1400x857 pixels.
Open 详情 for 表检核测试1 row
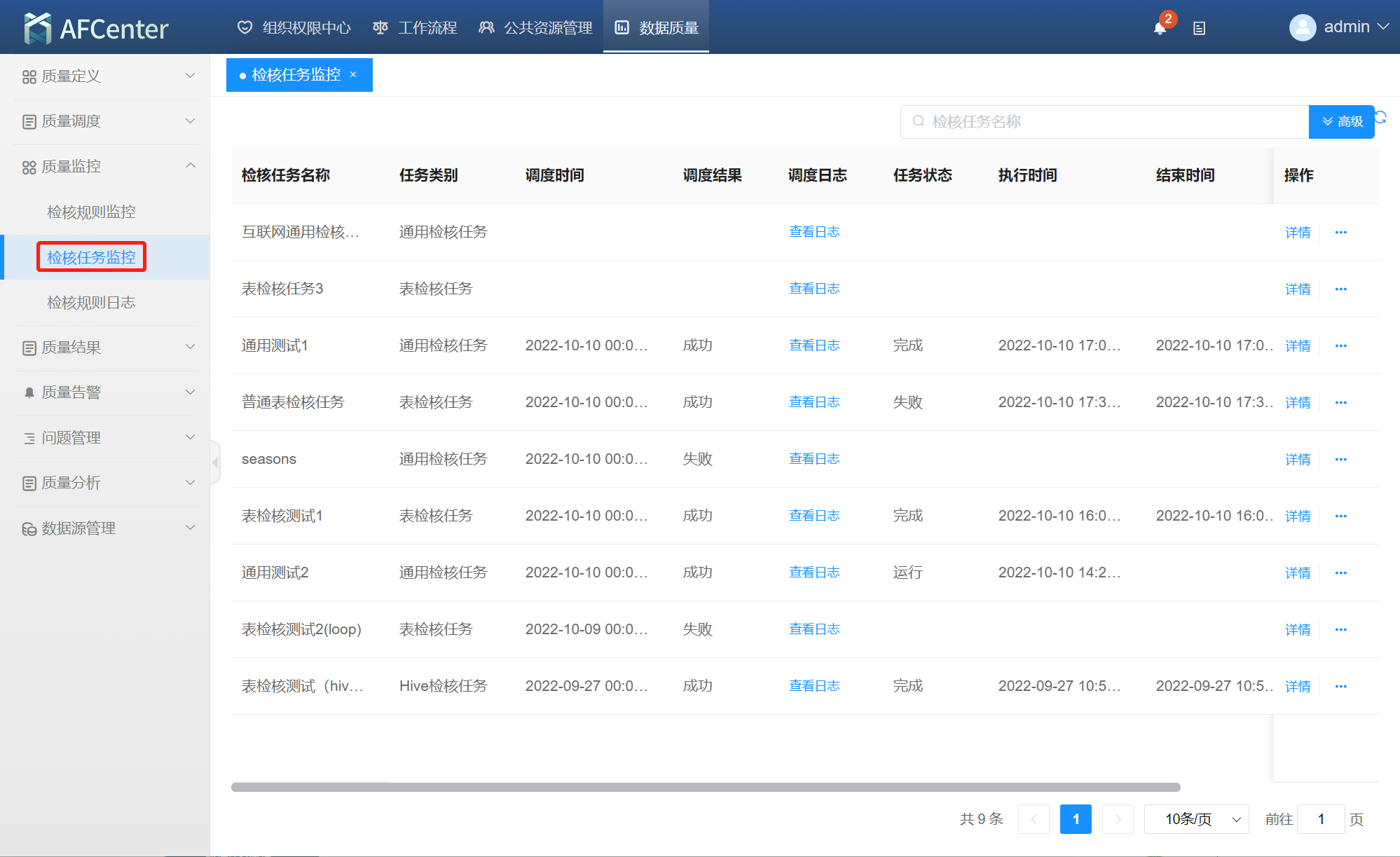1297,516
